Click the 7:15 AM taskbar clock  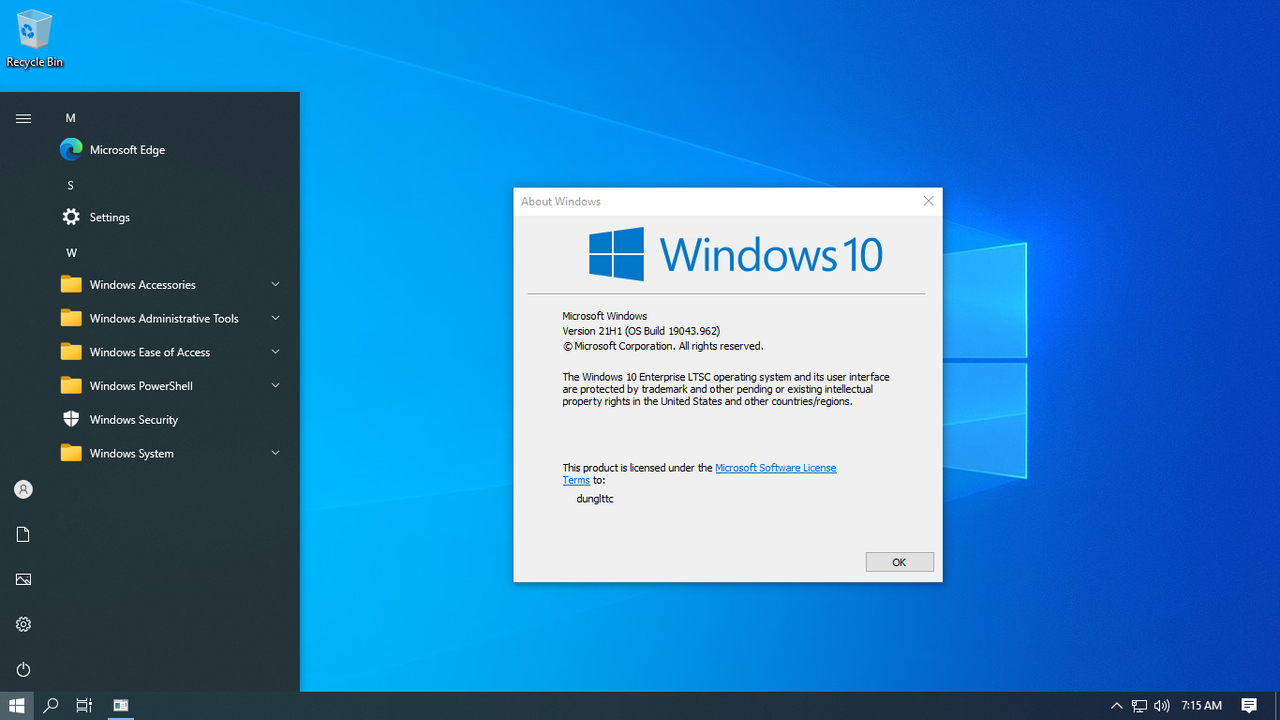(x=1201, y=705)
